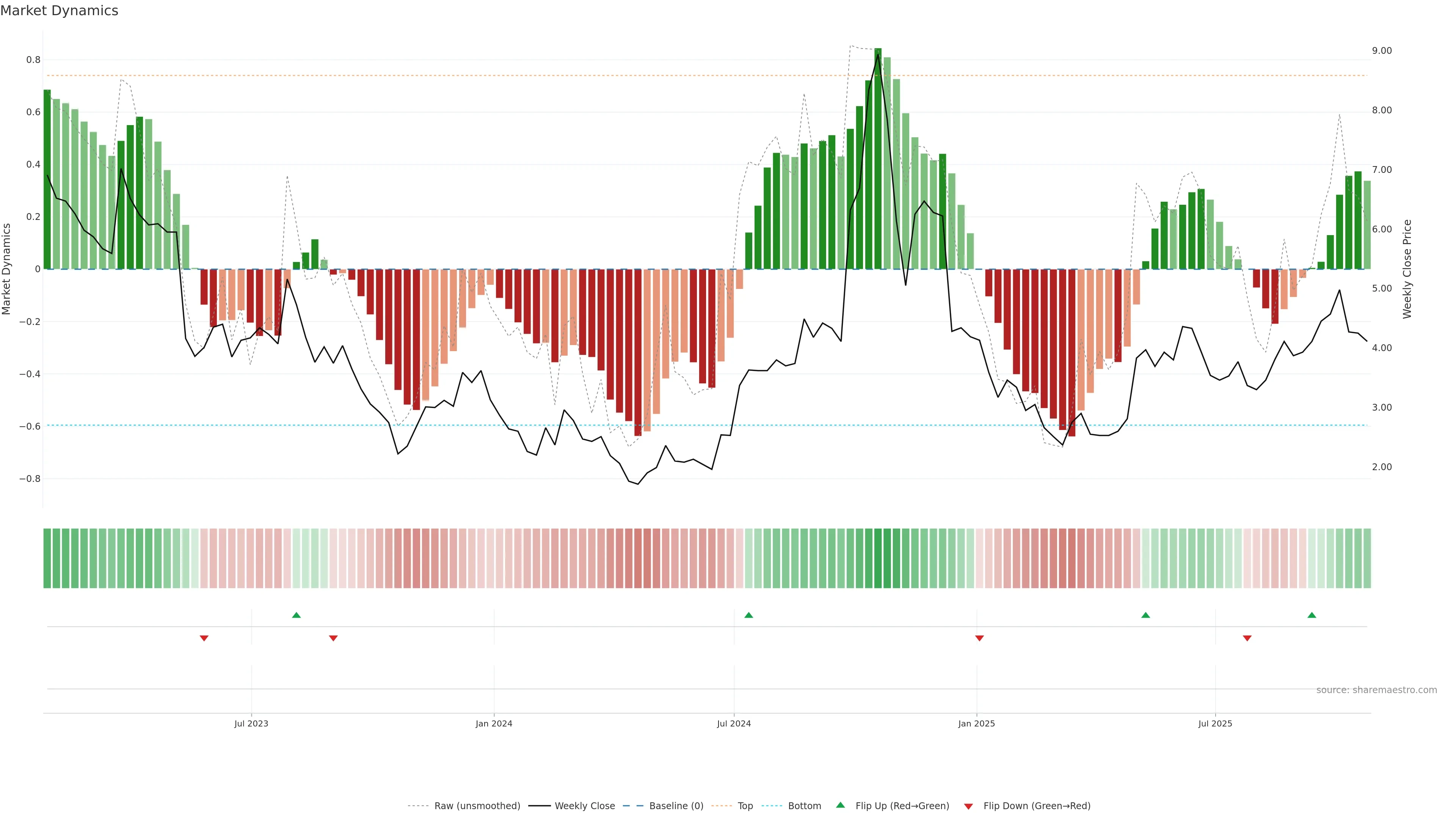
Task: Toggle the Baseline (0) legend entry
Action: coord(676,806)
